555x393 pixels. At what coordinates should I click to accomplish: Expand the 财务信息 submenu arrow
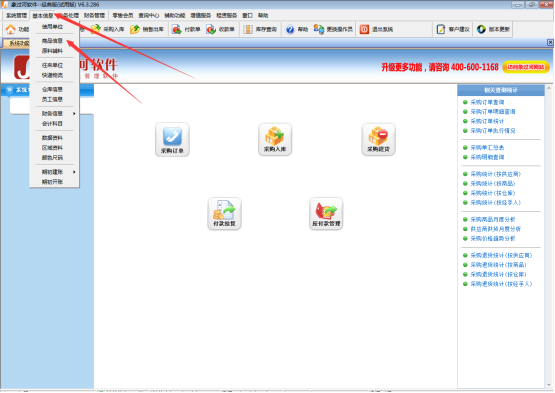point(74,114)
